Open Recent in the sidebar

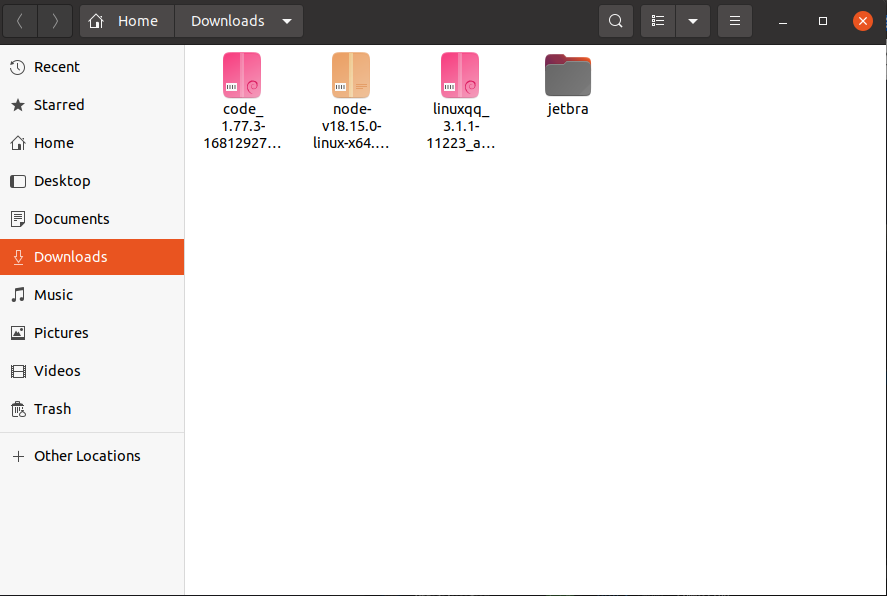coord(57,67)
